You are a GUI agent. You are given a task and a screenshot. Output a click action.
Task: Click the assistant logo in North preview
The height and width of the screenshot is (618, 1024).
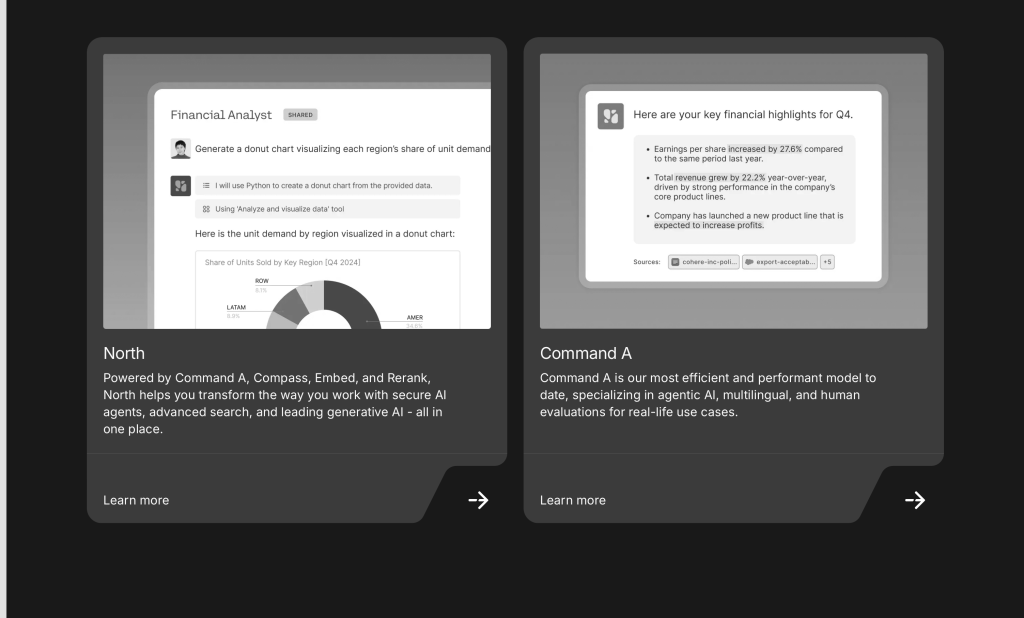(180, 186)
